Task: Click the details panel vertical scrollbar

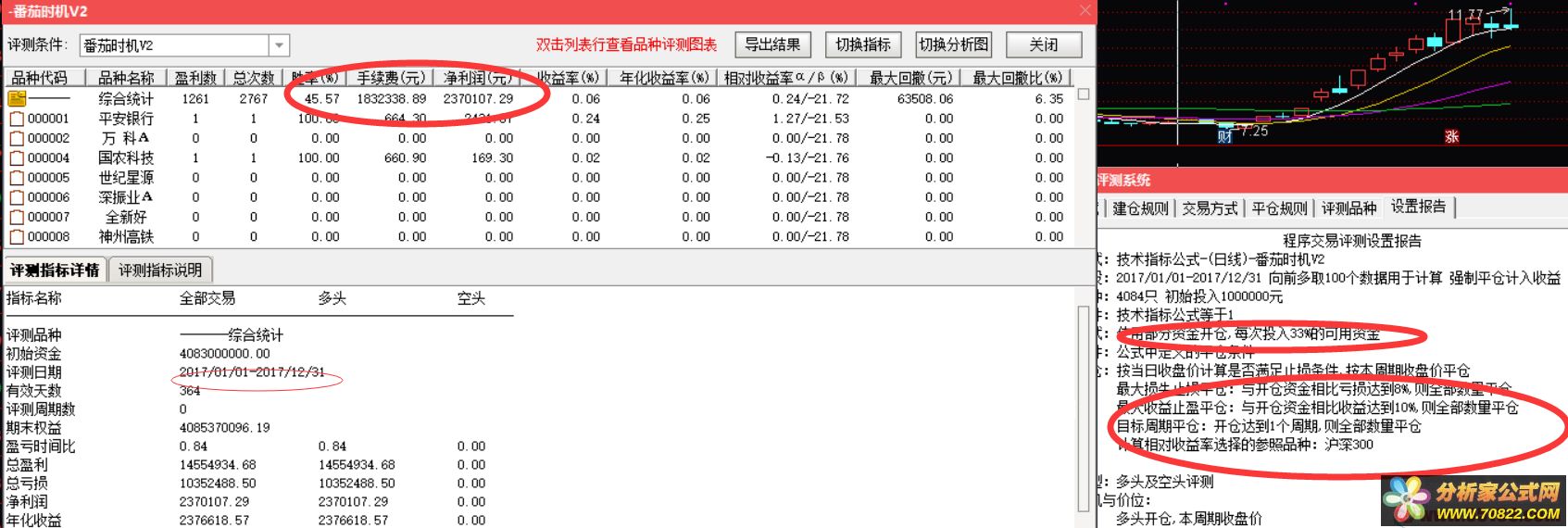Action: coord(1084,408)
